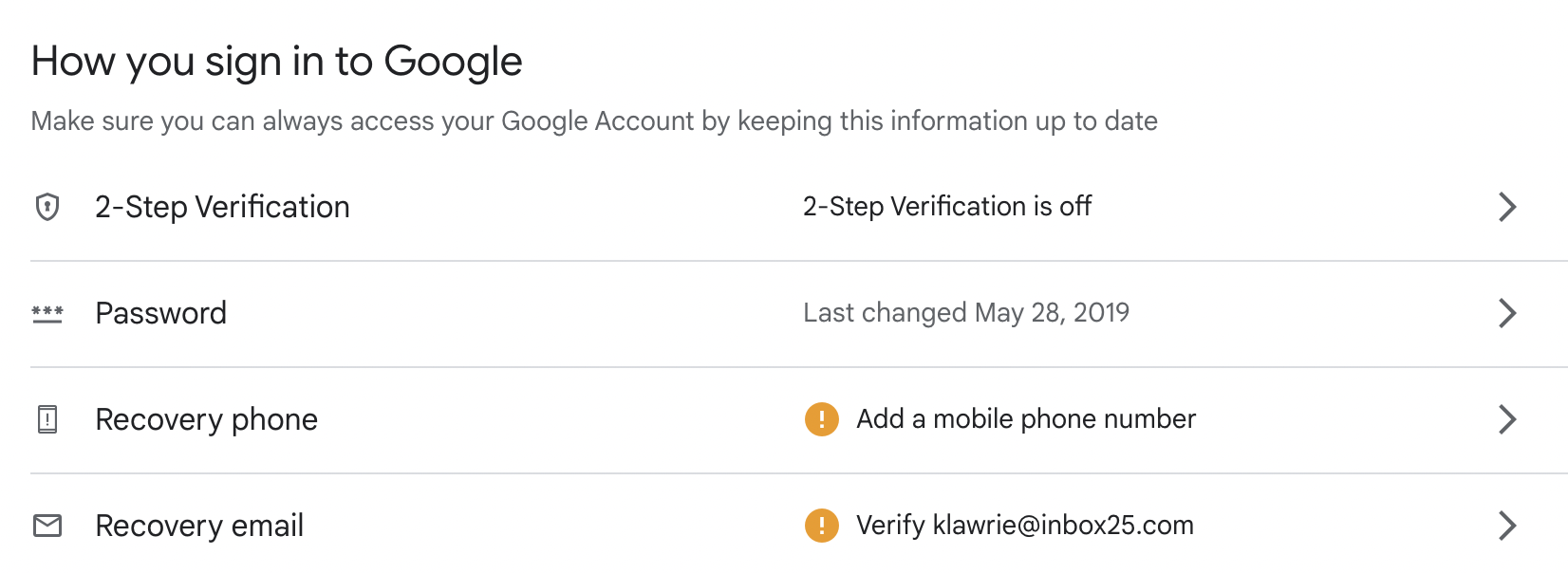
Task: Open Recovery email via its chevron arrow
Action: click(1507, 526)
